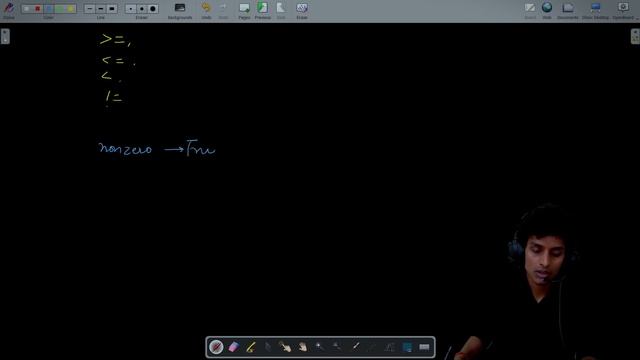The height and width of the screenshot is (360, 640).
Task: Select the Eraser tool in stylus palette
Action: [233, 347]
